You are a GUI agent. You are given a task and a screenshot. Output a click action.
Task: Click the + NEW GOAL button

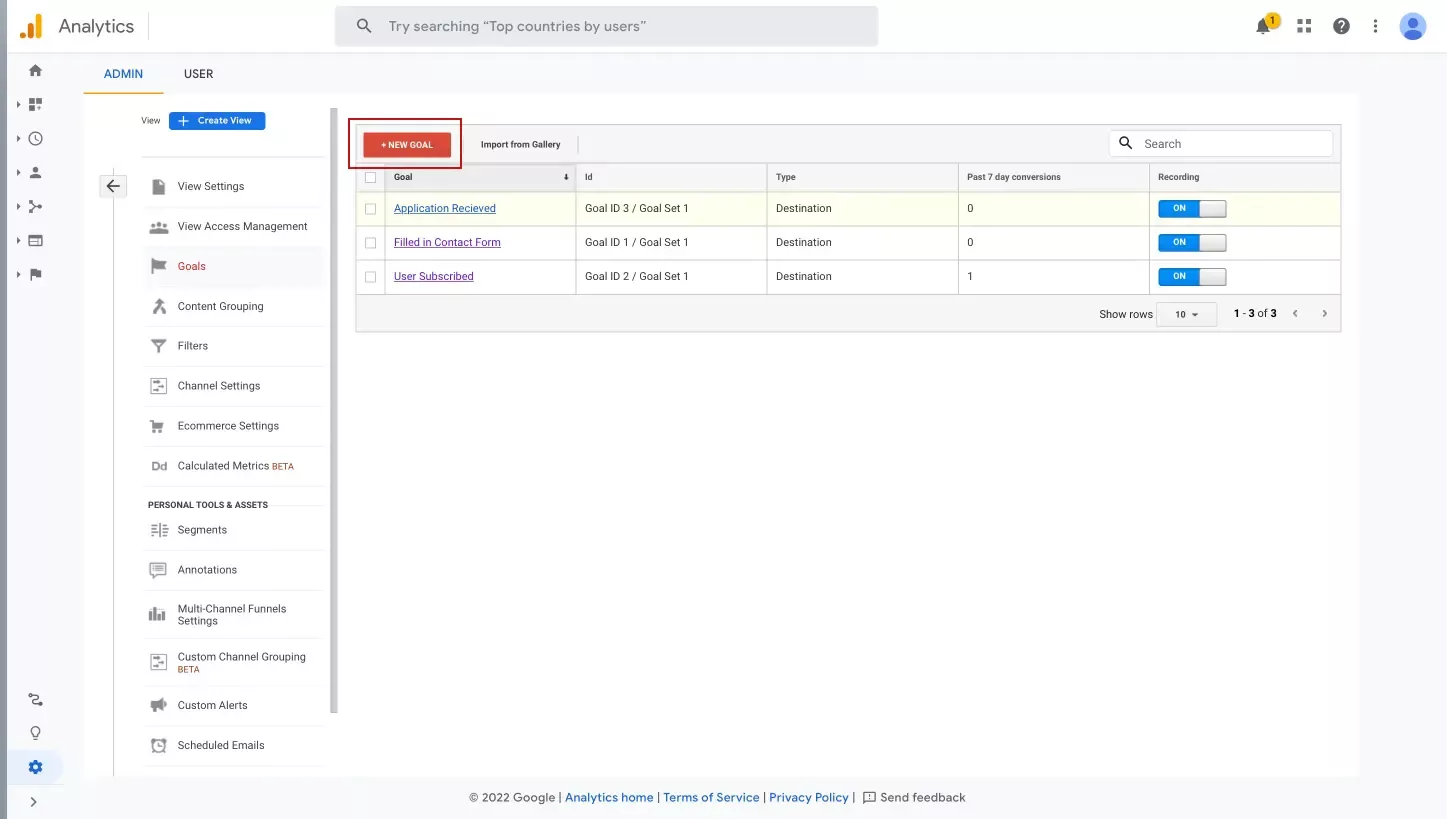(x=407, y=145)
